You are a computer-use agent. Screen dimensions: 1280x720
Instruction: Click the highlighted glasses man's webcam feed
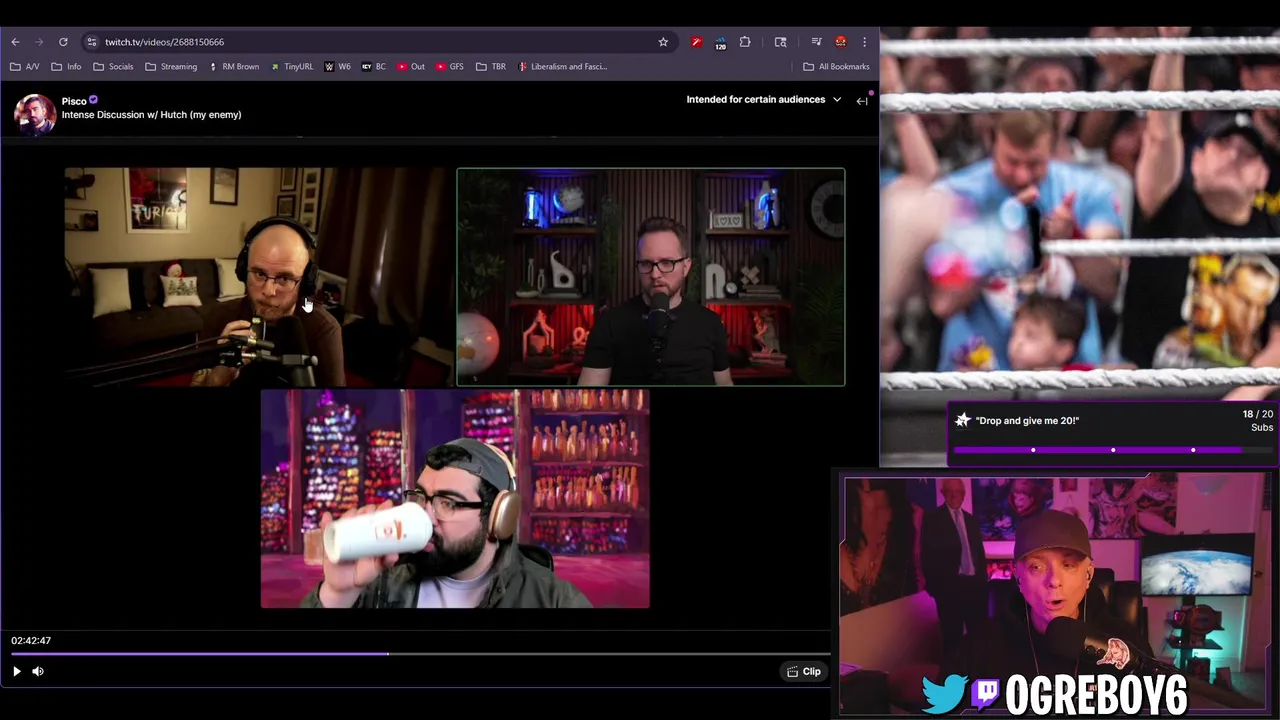coord(651,277)
